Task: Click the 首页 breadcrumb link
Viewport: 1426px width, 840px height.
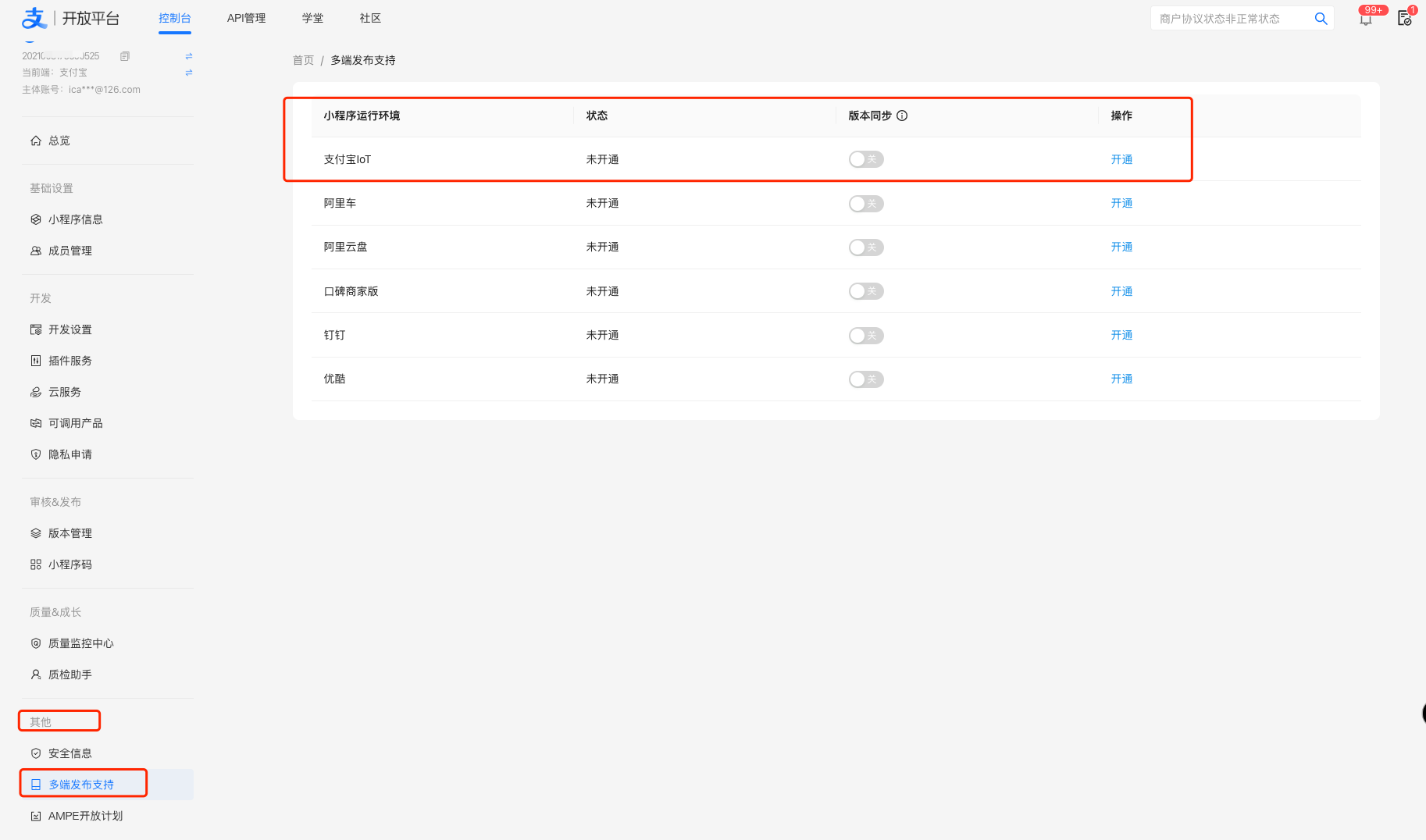Action: point(303,60)
